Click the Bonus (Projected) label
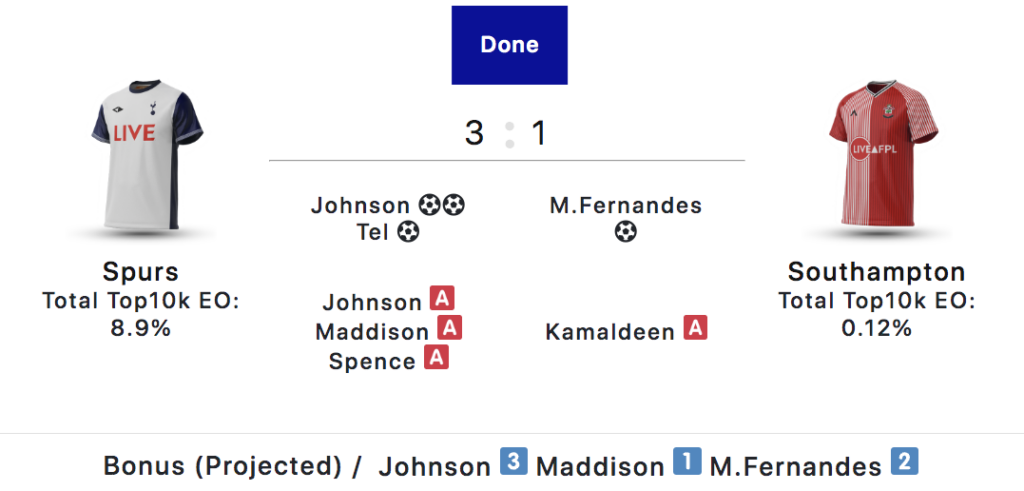Screen dimensions: 1024x491 pos(222,466)
